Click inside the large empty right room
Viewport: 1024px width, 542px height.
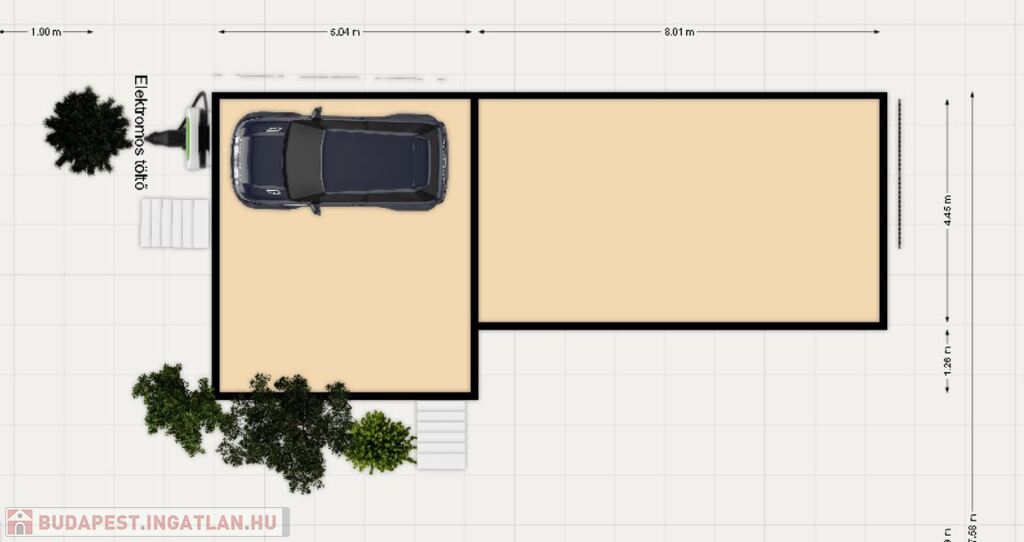pos(678,210)
